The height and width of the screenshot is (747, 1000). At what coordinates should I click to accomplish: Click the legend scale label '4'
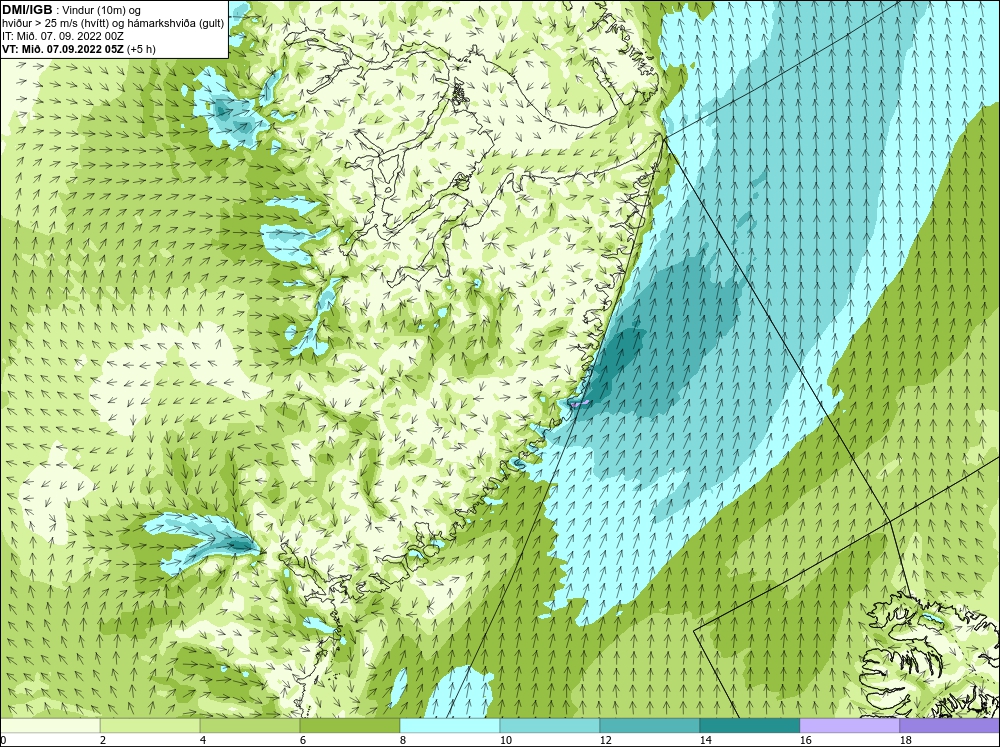click(203, 740)
